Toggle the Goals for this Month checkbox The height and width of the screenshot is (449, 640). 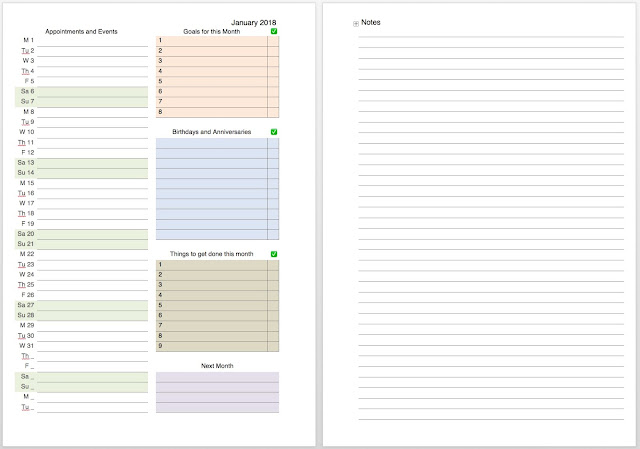[x=274, y=31]
